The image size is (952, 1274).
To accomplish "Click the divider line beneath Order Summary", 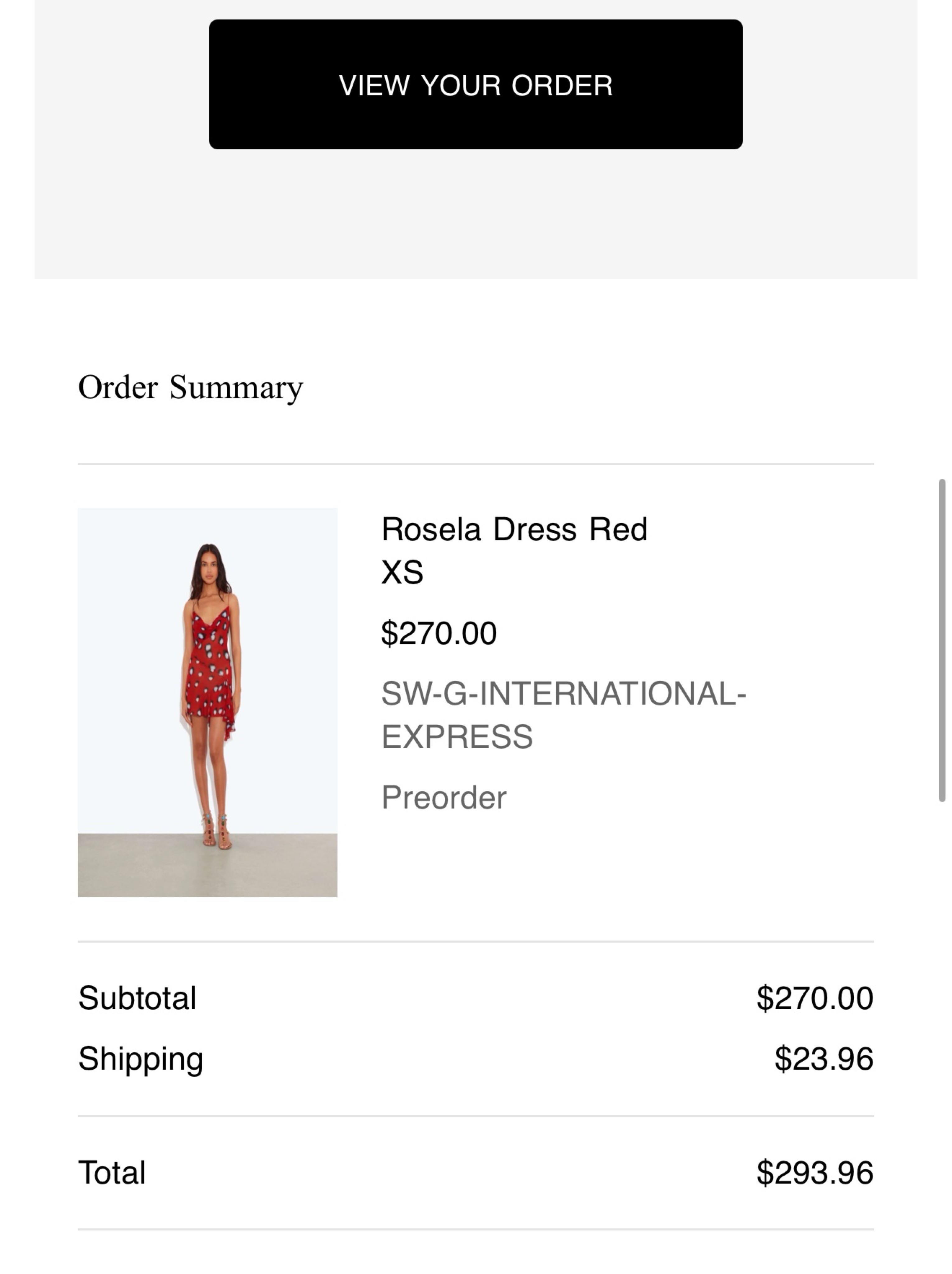I will tap(476, 464).
